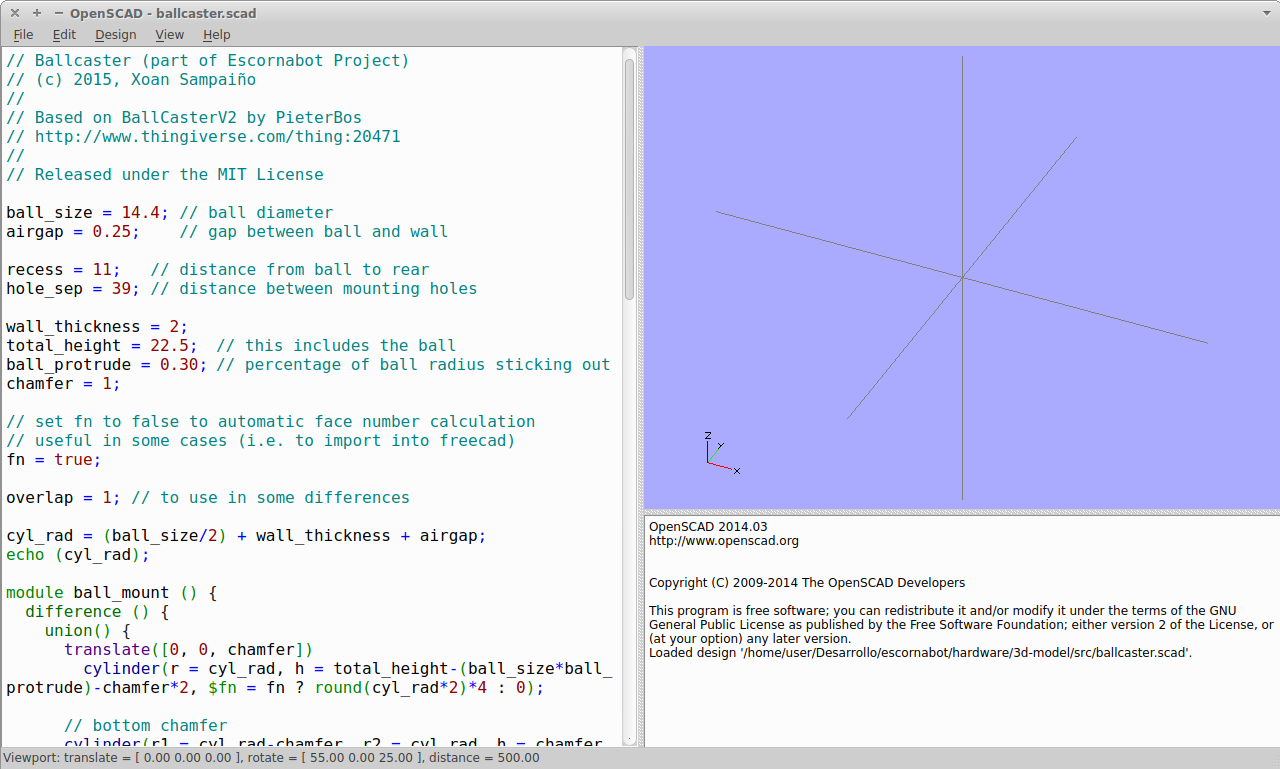This screenshot has width=1280, height=769.
Task: Open the Help menu
Action: [217, 35]
